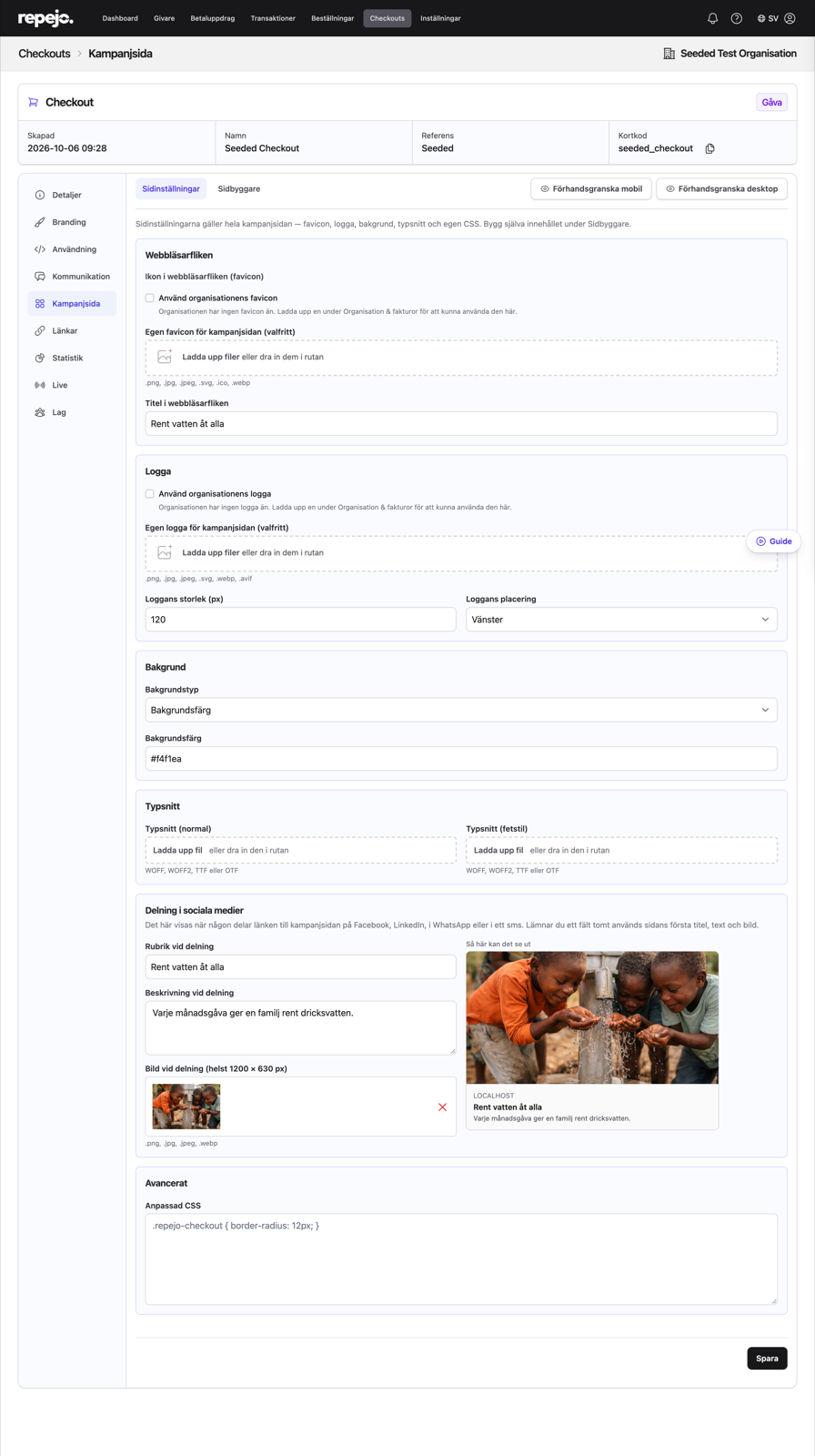815x1456 pixels.
Task: Click the Checkout cart icon
Action: tap(34, 102)
